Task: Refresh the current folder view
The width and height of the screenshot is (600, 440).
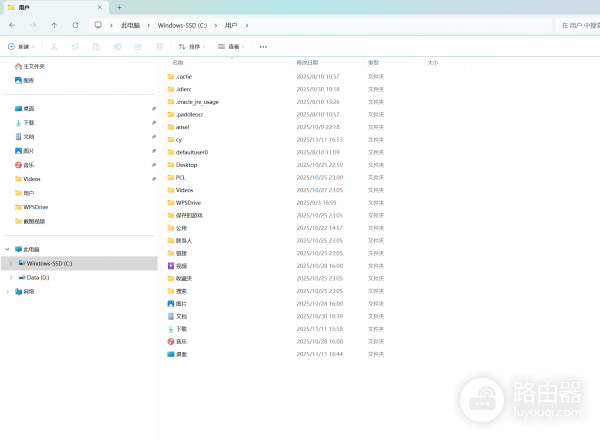Action: click(75, 25)
